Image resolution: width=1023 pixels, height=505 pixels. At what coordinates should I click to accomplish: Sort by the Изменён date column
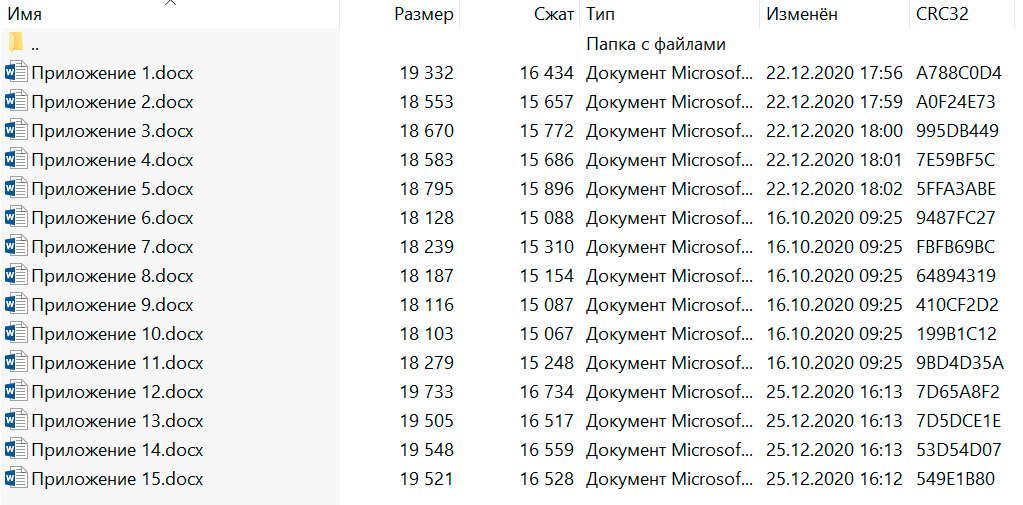pyautogui.click(x=802, y=14)
